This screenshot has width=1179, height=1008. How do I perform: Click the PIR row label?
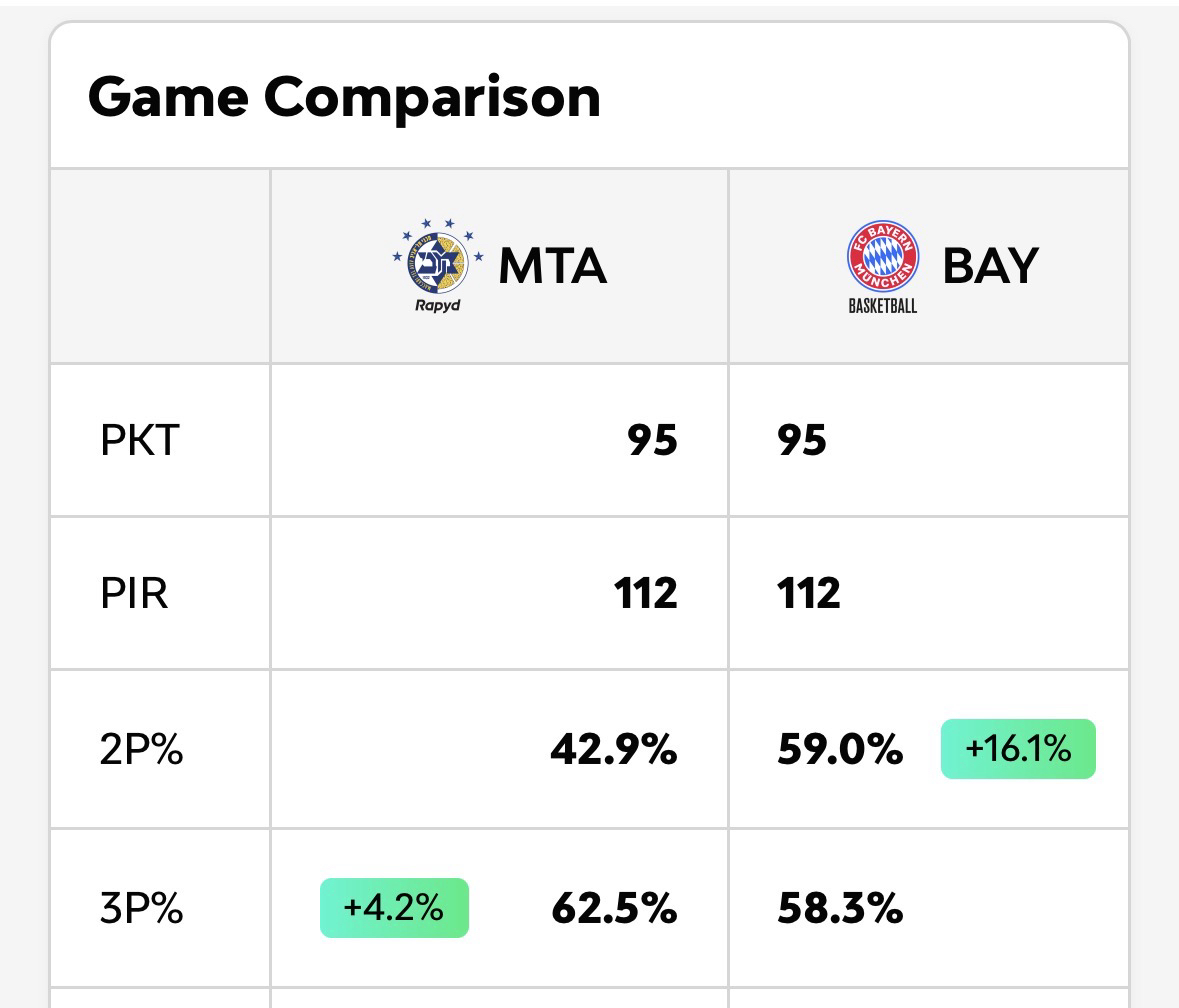[x=134, y=594]
